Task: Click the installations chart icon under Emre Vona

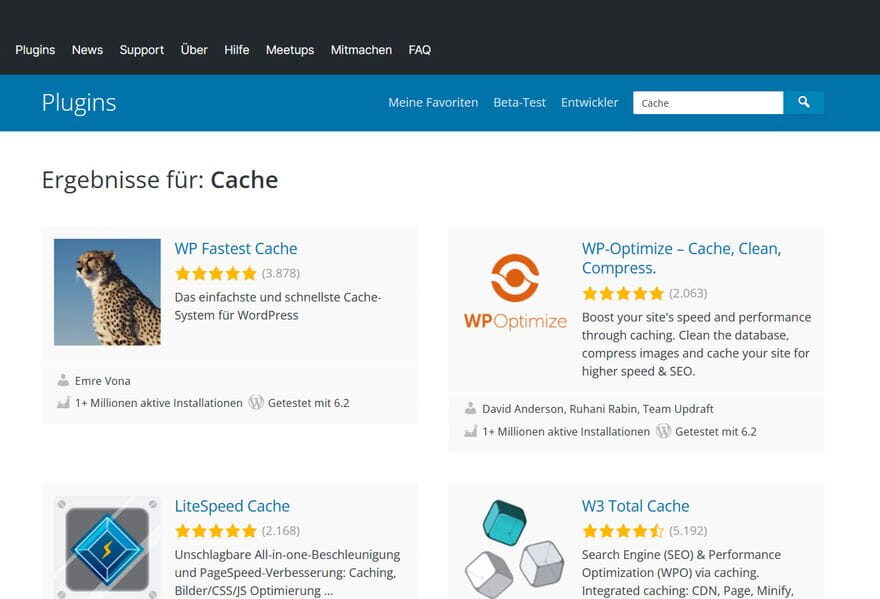Action: [63, 403]
